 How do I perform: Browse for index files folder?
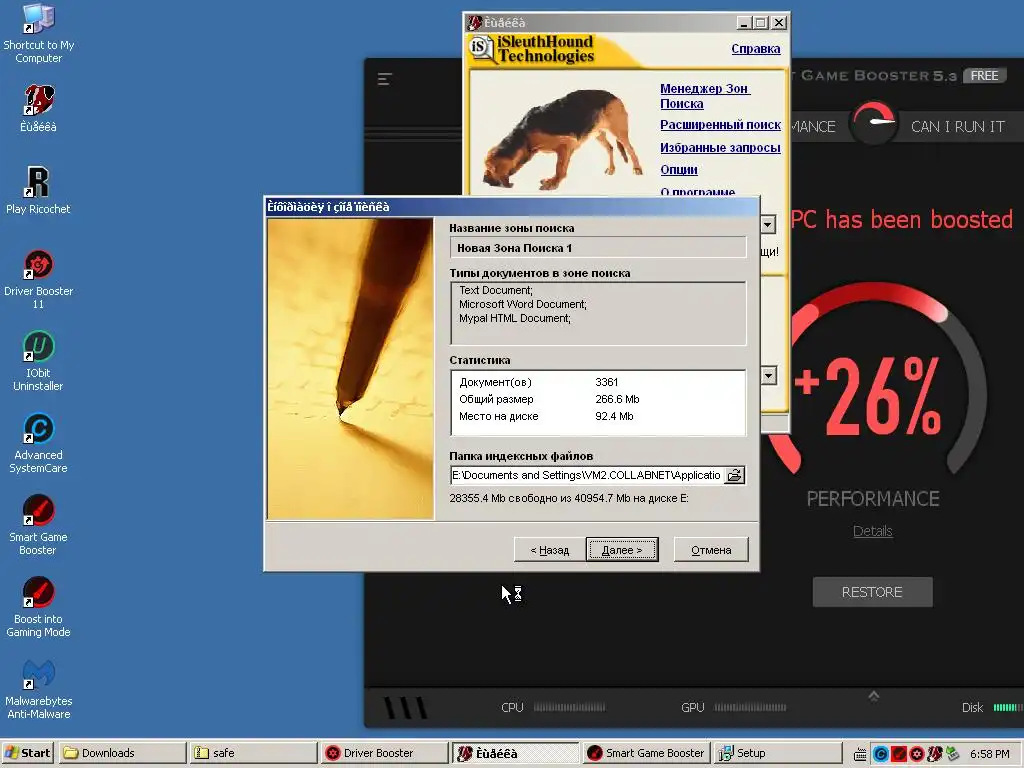[x=735, y=475]
